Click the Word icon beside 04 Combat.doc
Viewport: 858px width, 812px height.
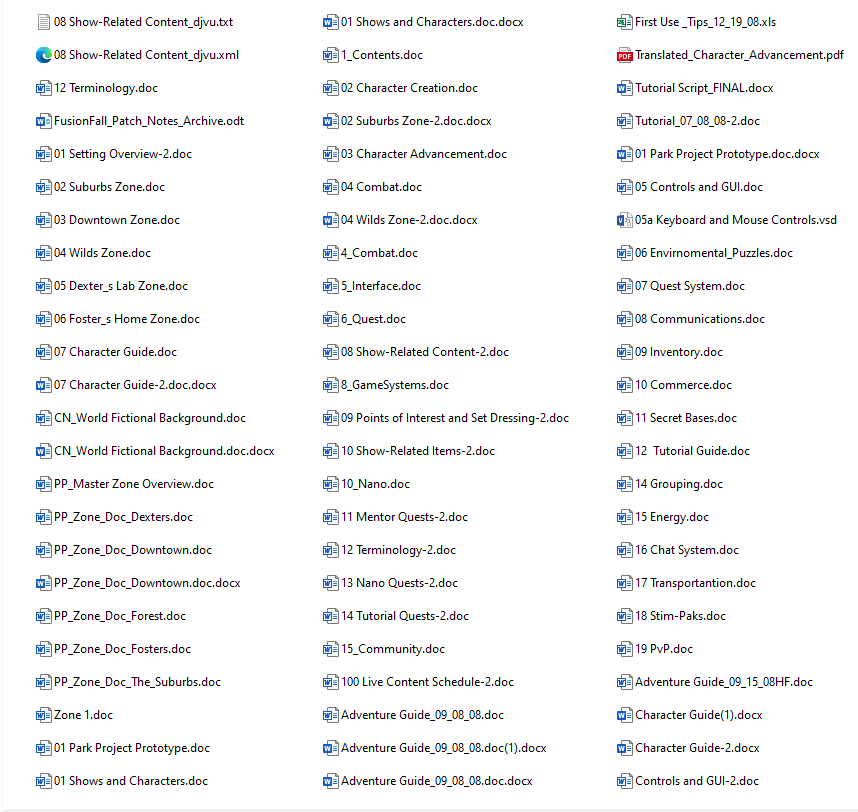pyautogui.click(x=331, y=187)
